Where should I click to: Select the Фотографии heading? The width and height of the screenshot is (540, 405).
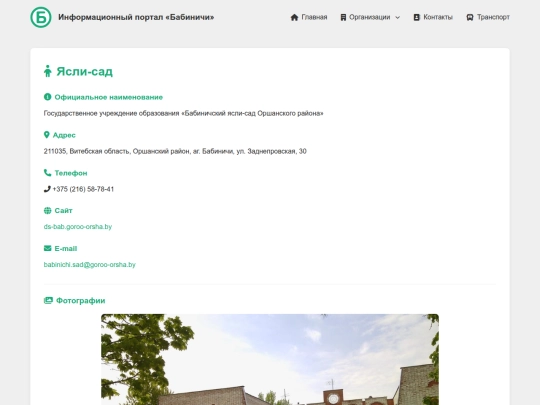tap(81, 301)
